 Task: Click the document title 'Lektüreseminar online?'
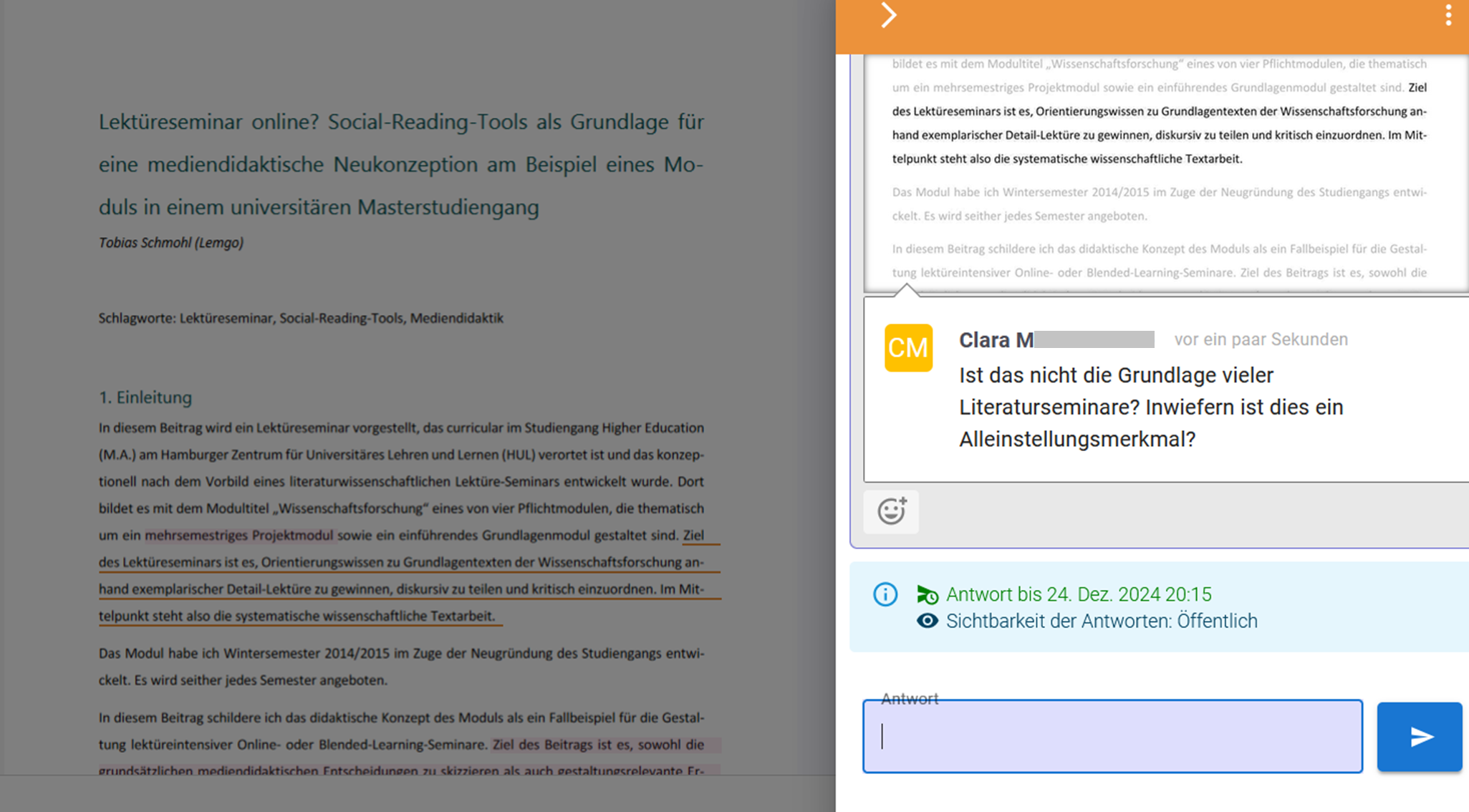pos(401,165)
